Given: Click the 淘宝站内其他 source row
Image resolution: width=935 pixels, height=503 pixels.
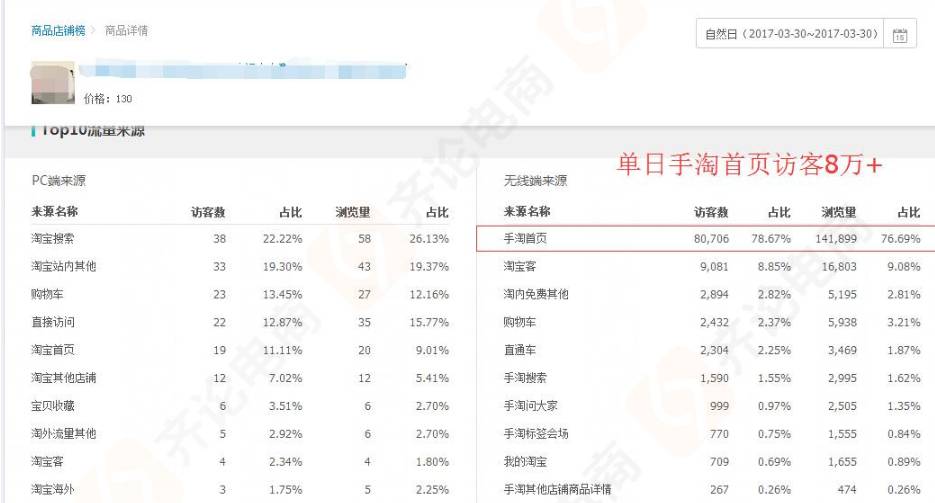Looking at the screenshot, I should click(240, 266).
